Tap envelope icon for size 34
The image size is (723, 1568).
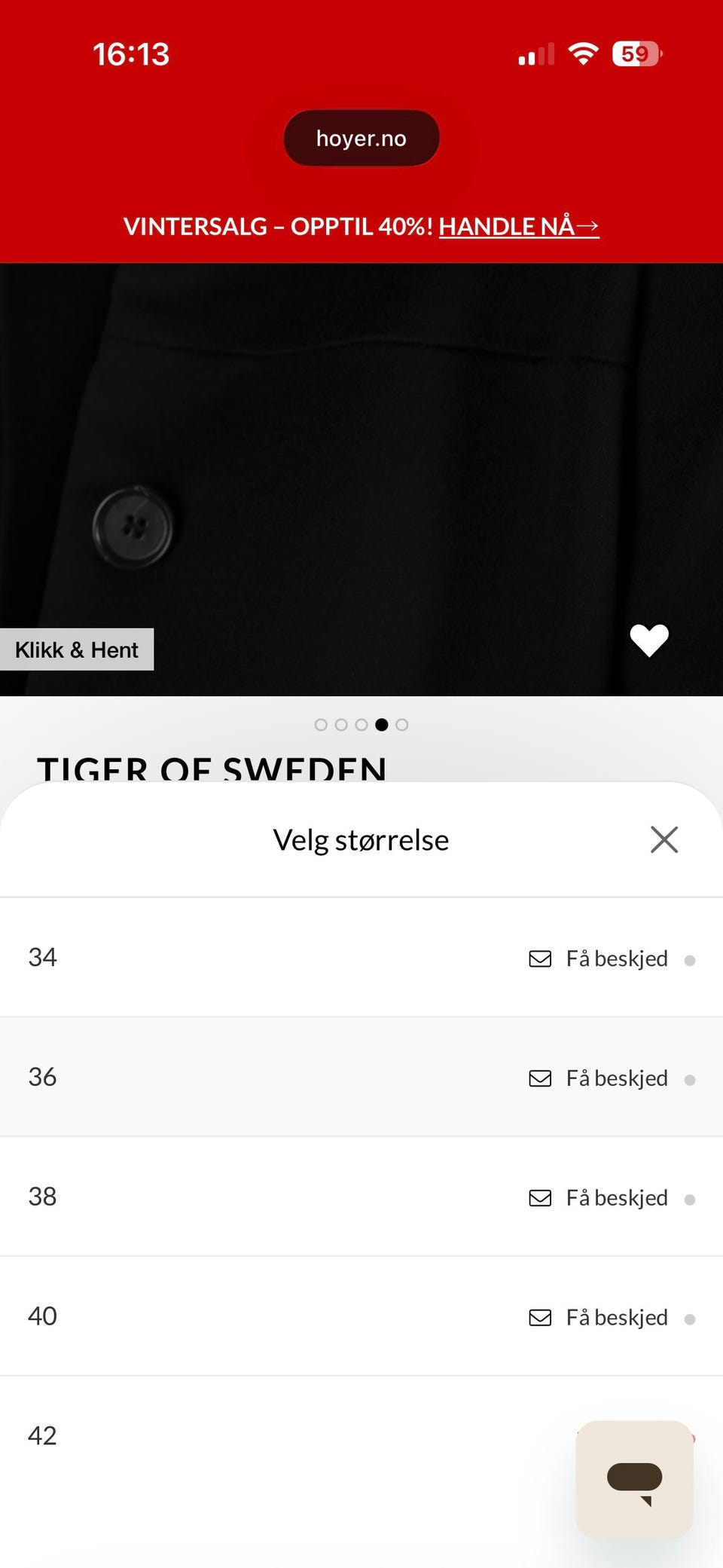coord(540,958)
